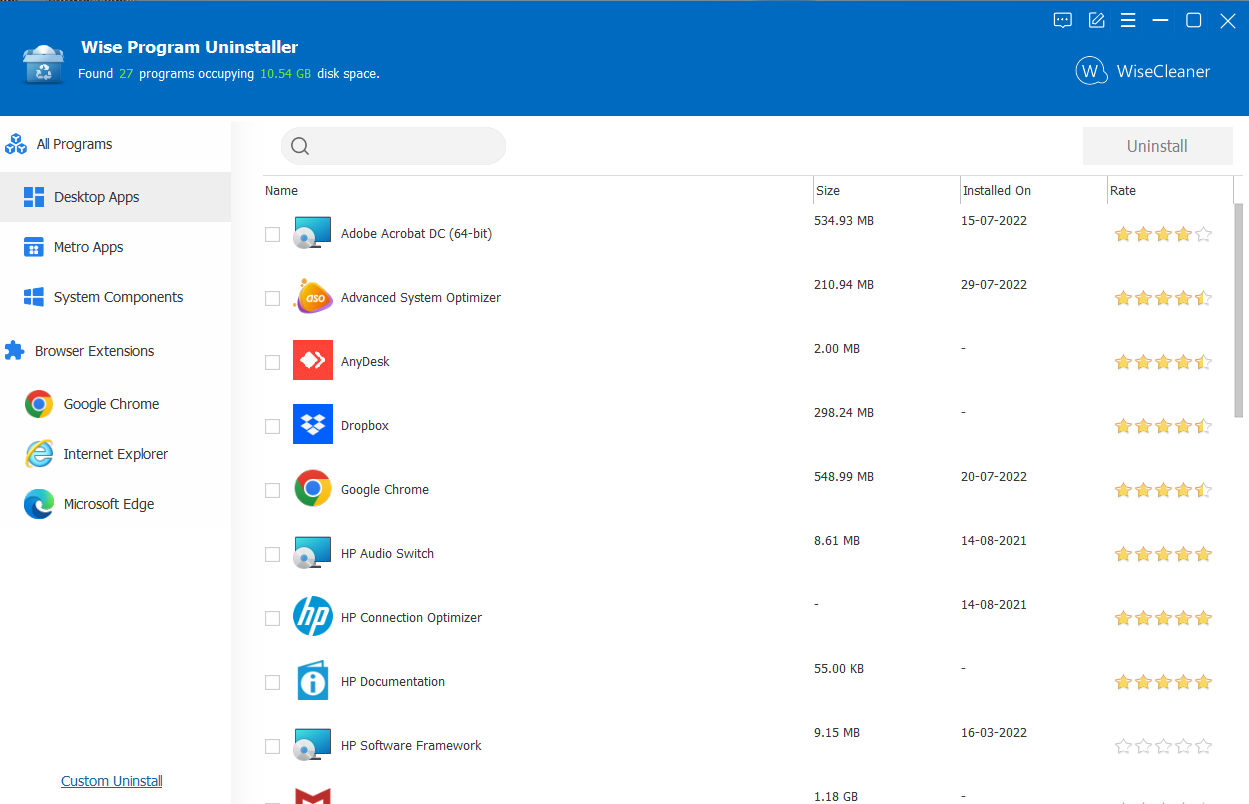Click the WiseCleaner logo
The height and width of the screenshot is (804, 1249).
[1090, 70]
